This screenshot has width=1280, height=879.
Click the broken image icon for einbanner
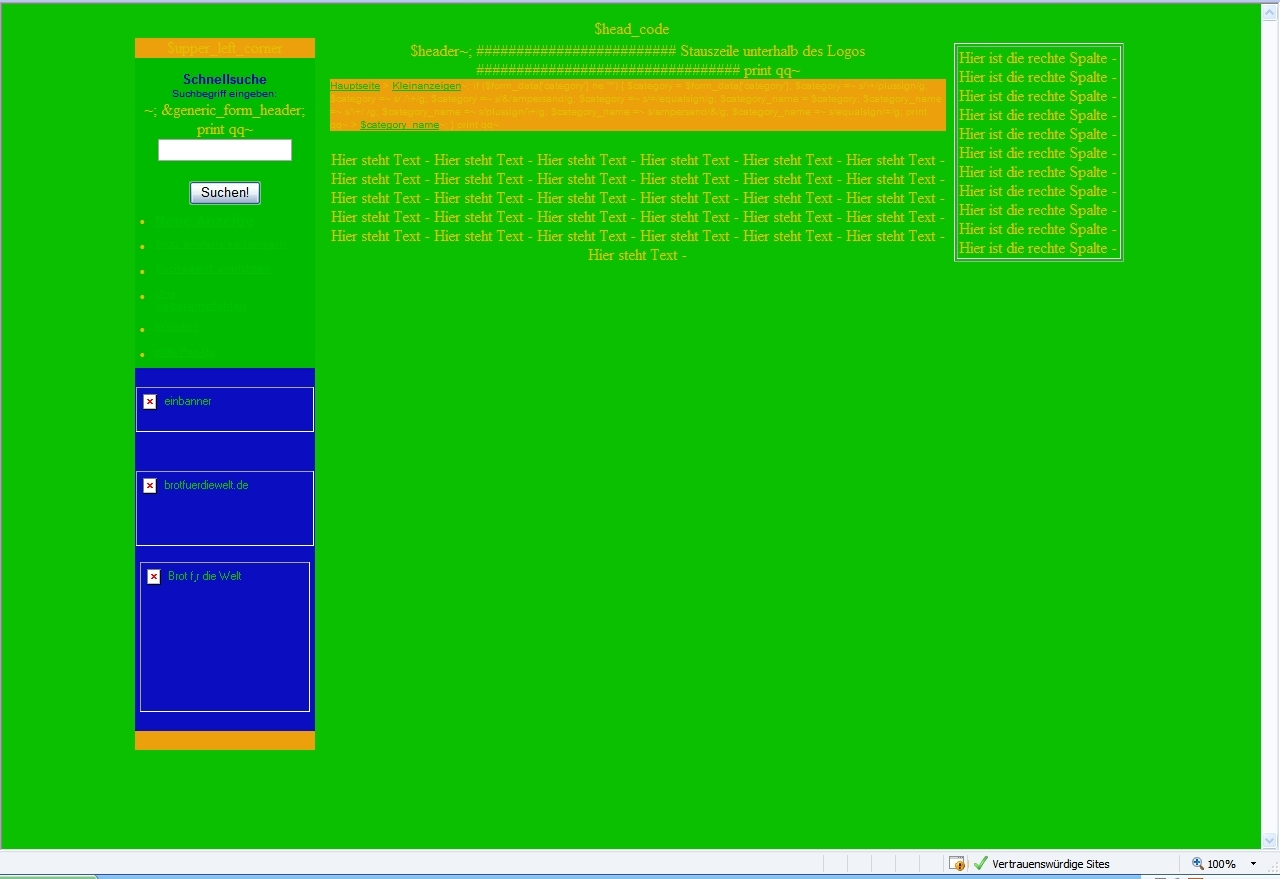[150, 402]
